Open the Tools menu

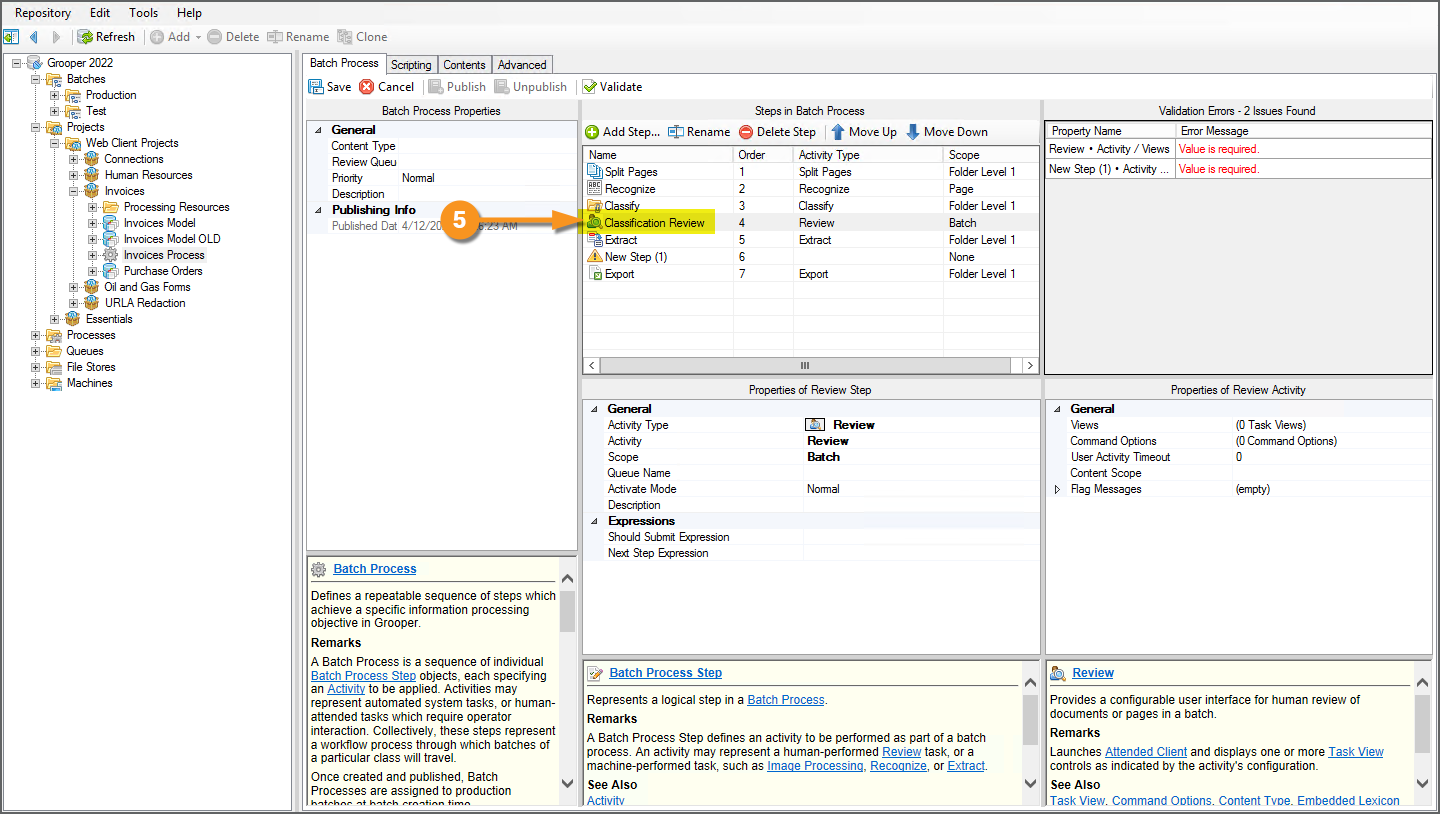click(x=143, y=13)
